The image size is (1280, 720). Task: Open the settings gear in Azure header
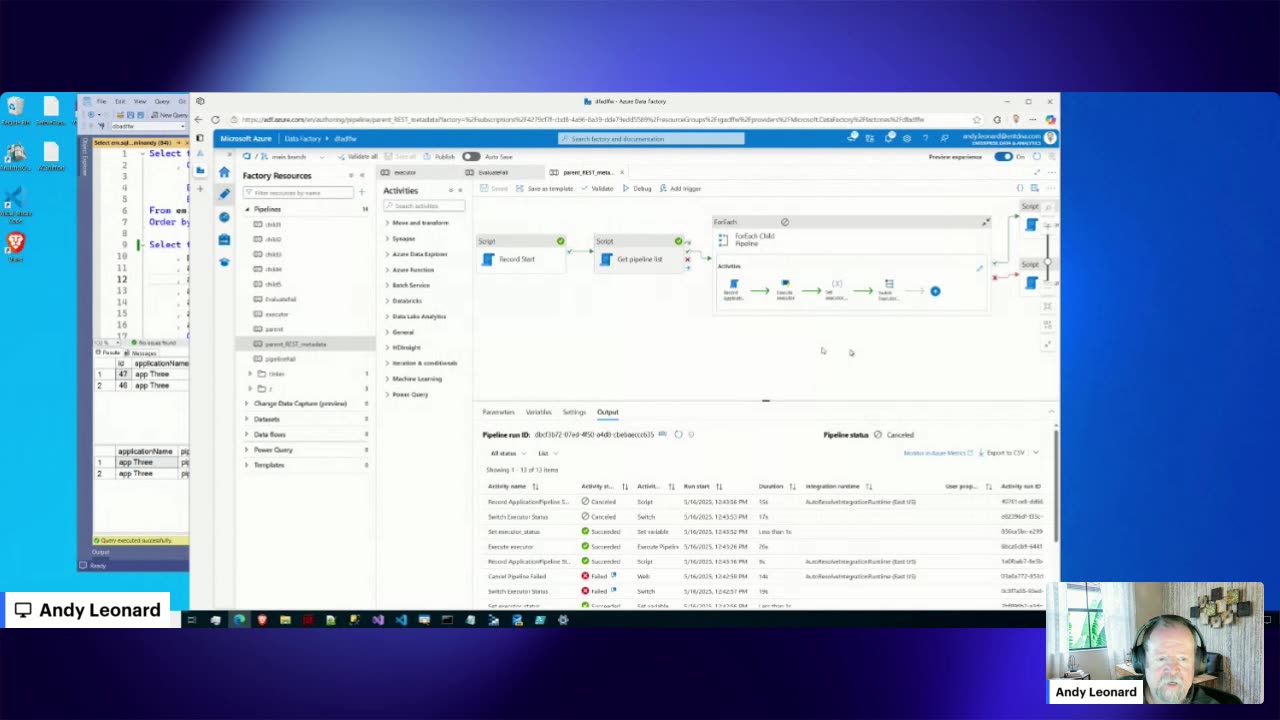(x=907, y=138)
